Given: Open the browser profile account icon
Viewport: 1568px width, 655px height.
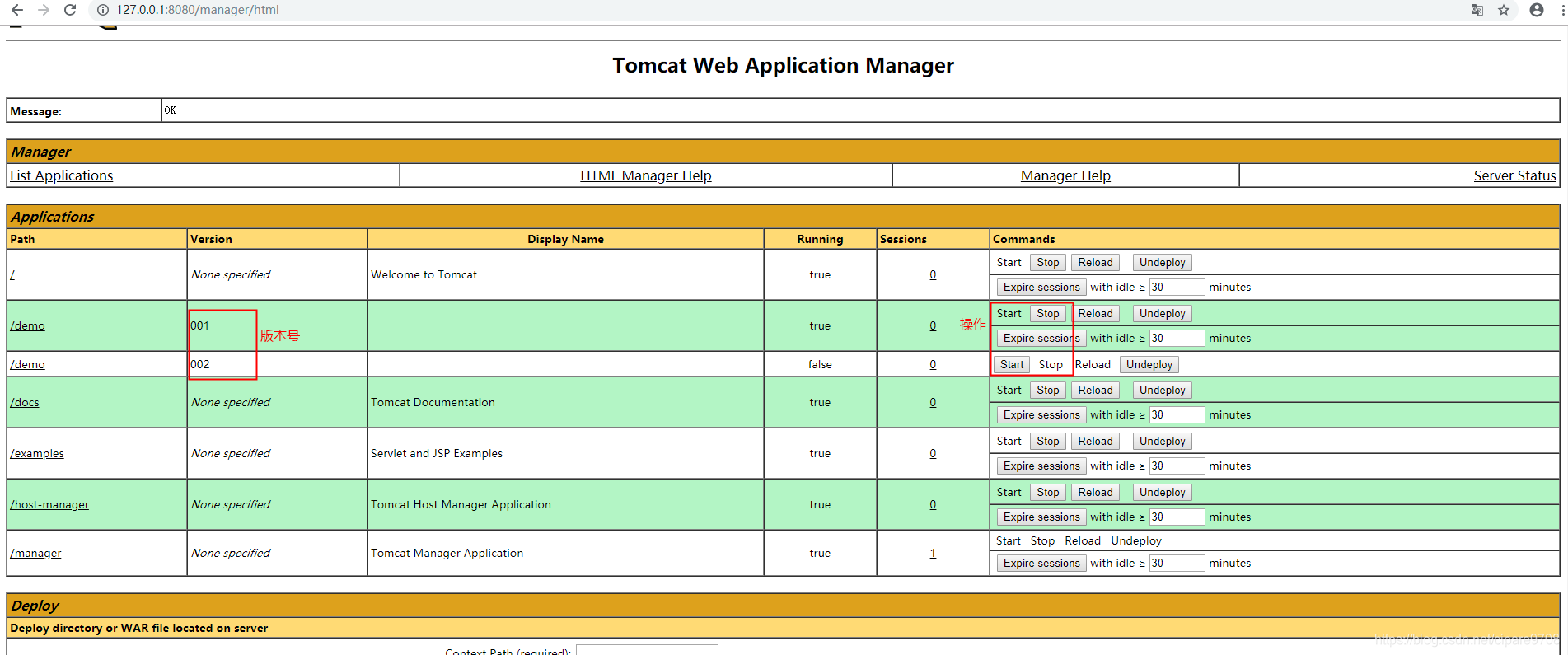Looking at the screenshot, I should [x=1537, y=10].
